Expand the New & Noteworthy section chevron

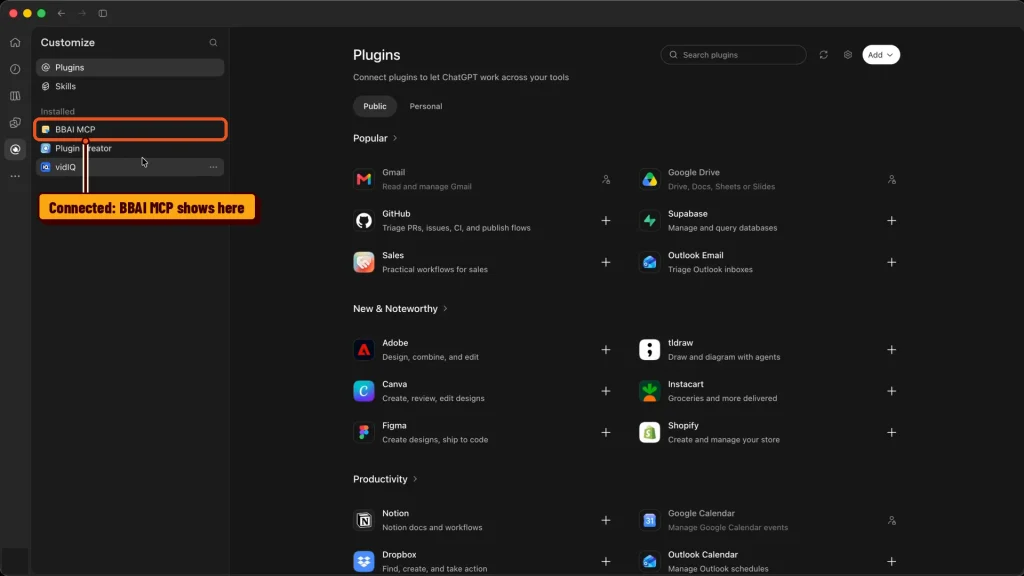(x=445, y=309)
